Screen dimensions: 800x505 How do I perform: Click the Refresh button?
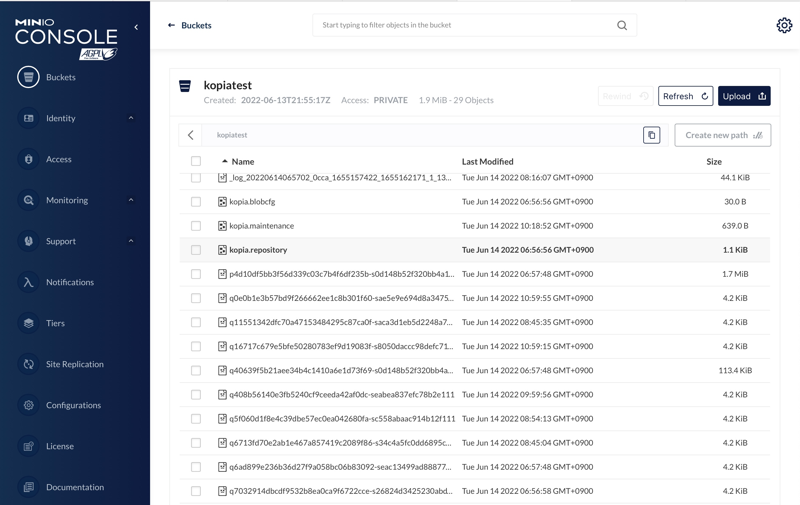[685, 96]
